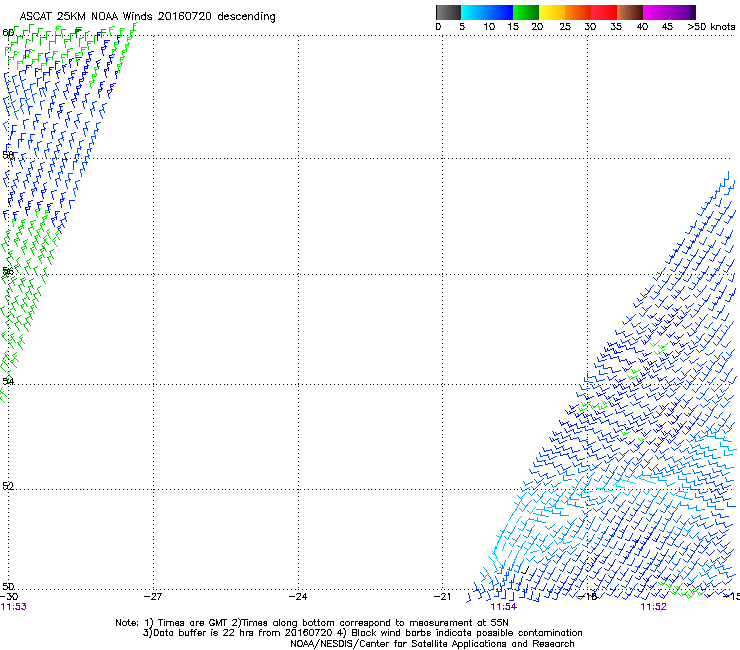
Task: Click the '>50 knots' legend label
Action: (x=711, y=27)
